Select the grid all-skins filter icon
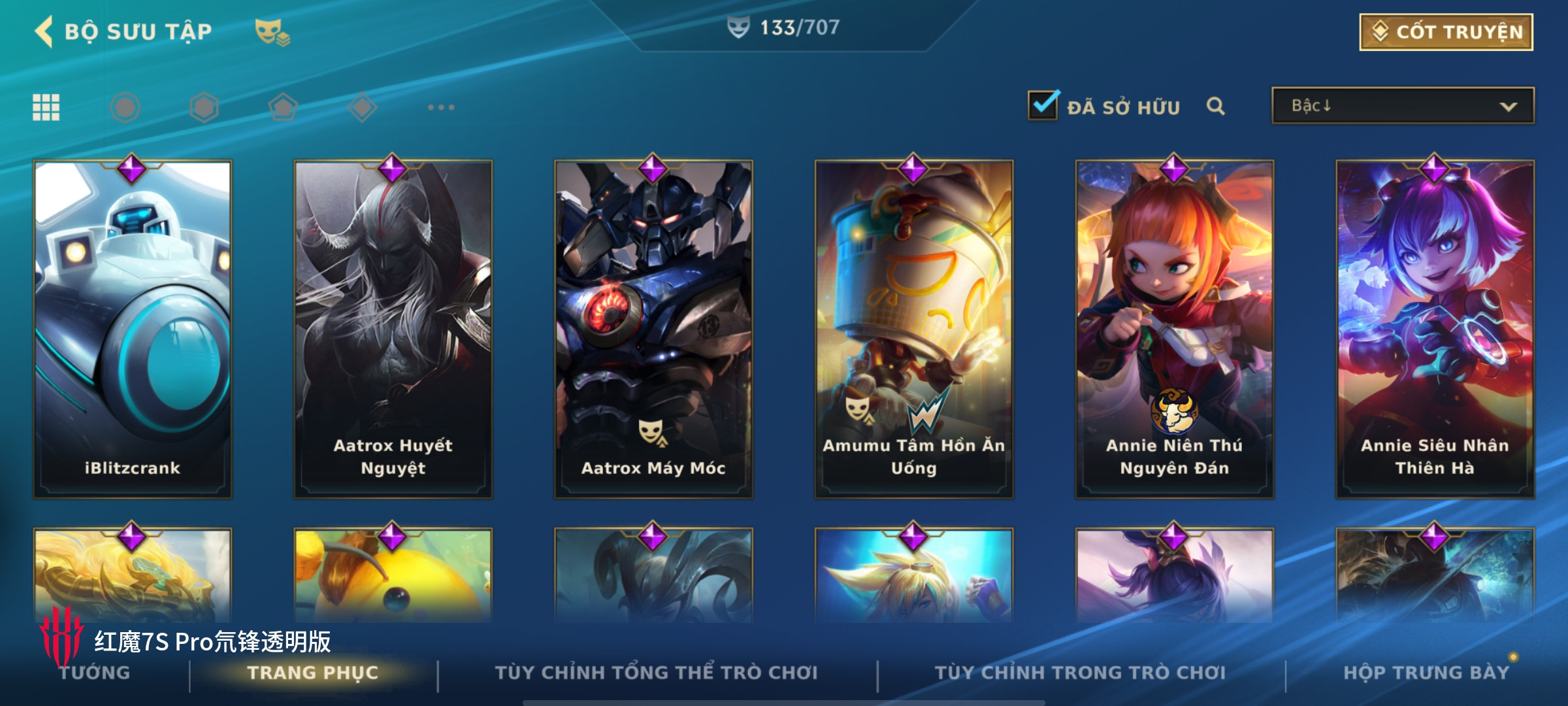Viewport: 1568px width, 706px height. point(46,107)
